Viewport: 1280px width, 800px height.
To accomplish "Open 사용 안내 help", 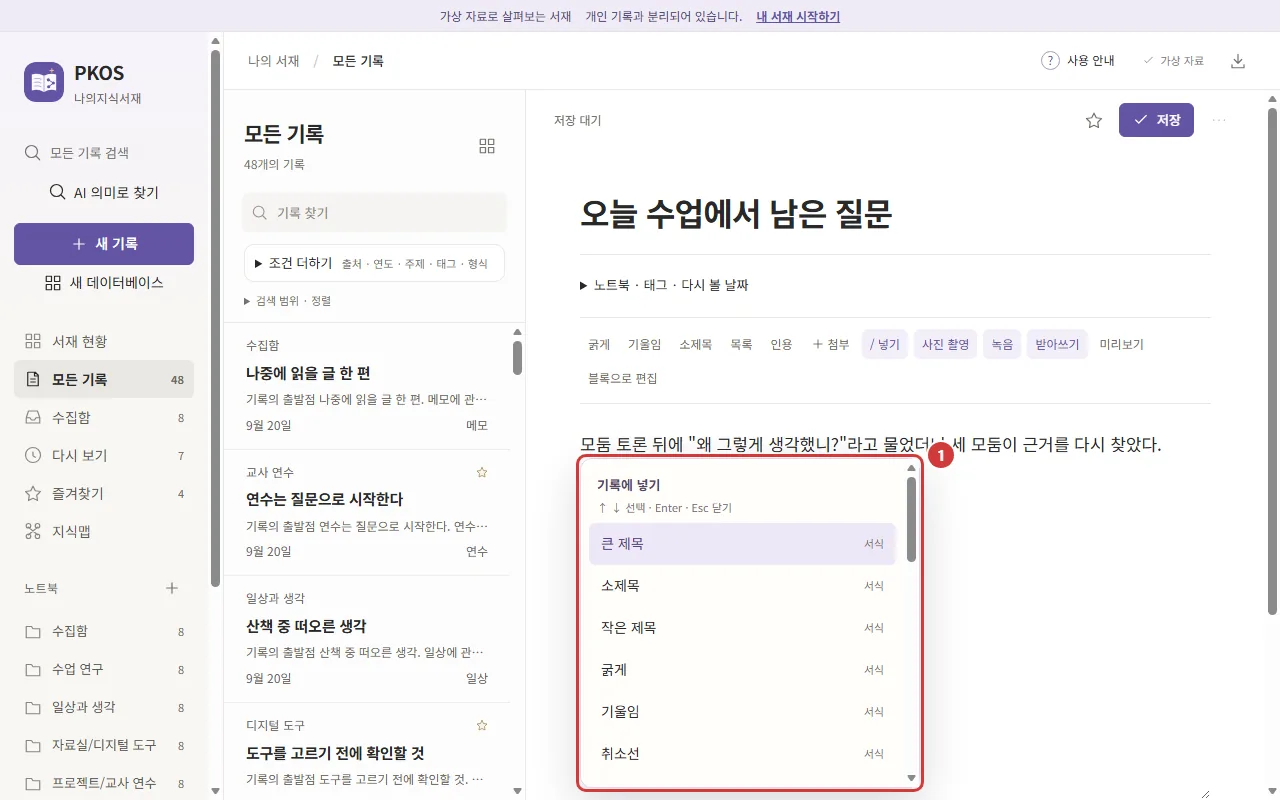I will pos(1078,61).
